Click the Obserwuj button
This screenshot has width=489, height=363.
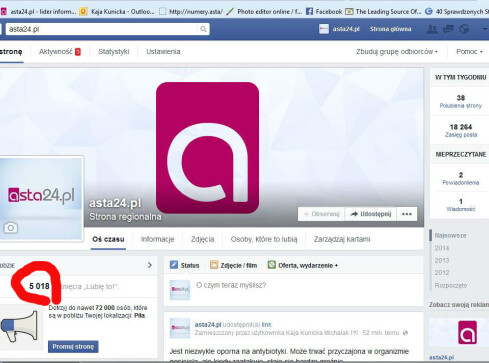tap(321, 214)
